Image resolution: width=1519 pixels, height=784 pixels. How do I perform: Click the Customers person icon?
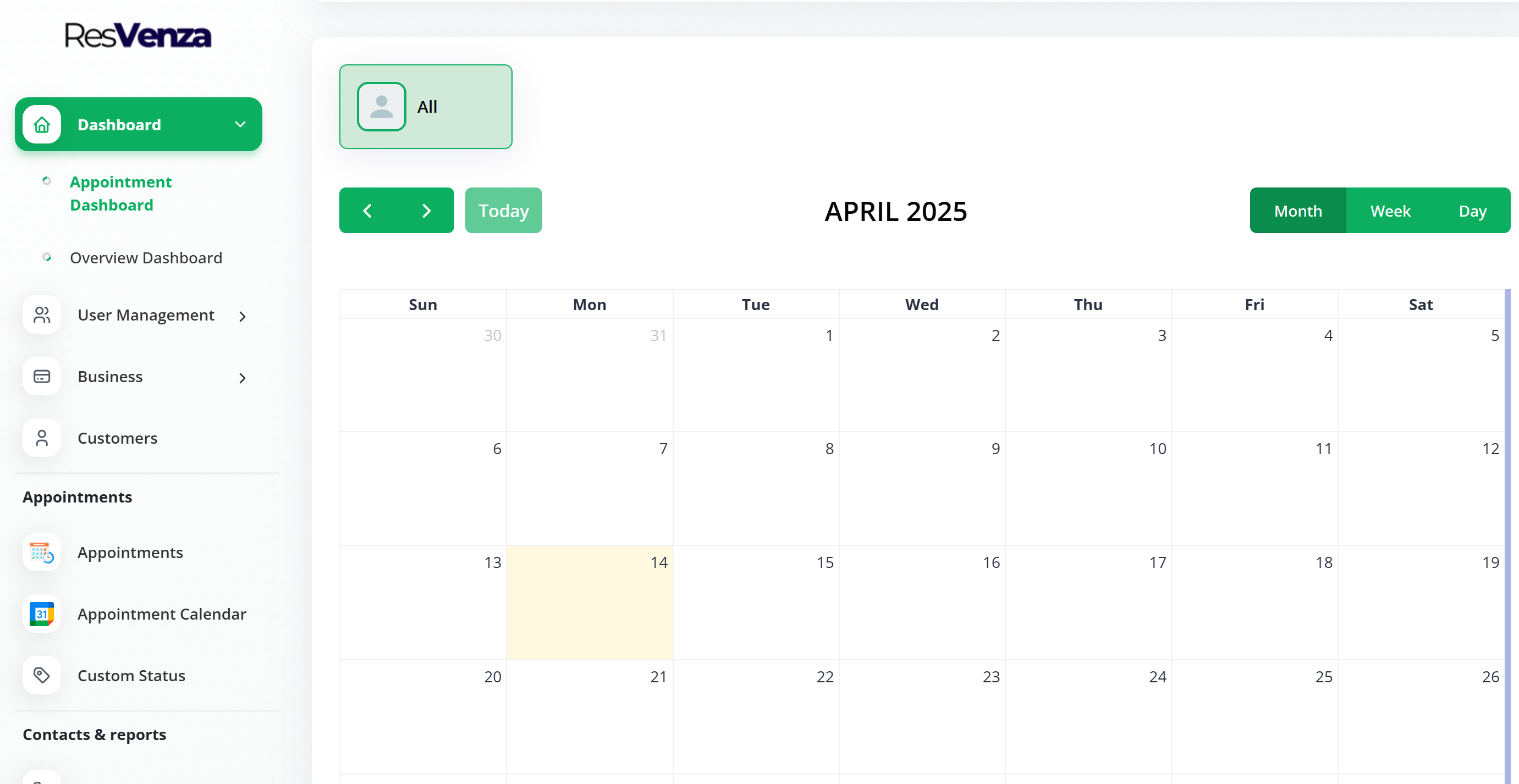pos(41,438)
